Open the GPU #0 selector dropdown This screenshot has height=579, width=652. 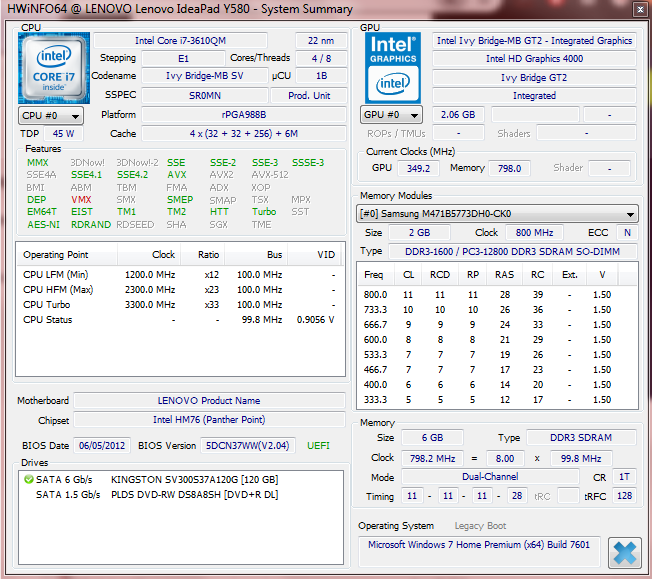point(391,115)
